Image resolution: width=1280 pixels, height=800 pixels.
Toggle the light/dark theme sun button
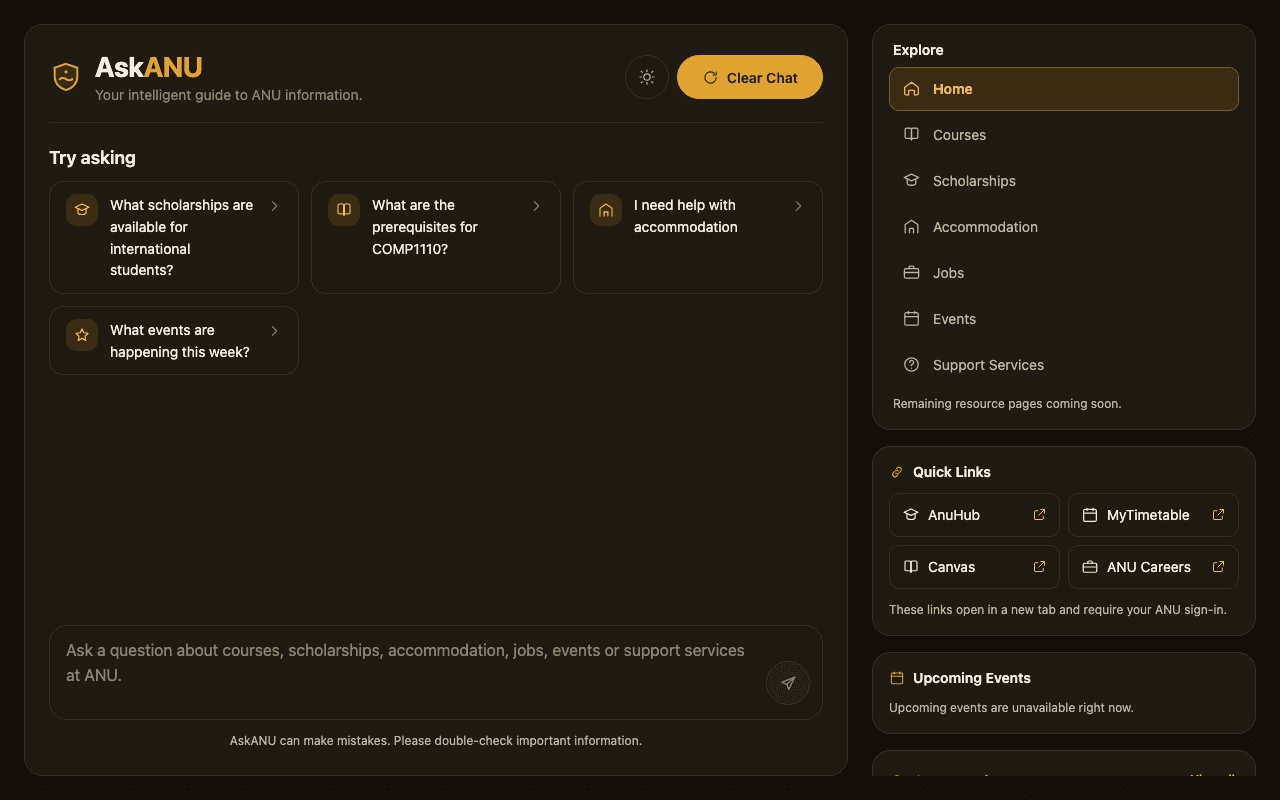point(647,77)
